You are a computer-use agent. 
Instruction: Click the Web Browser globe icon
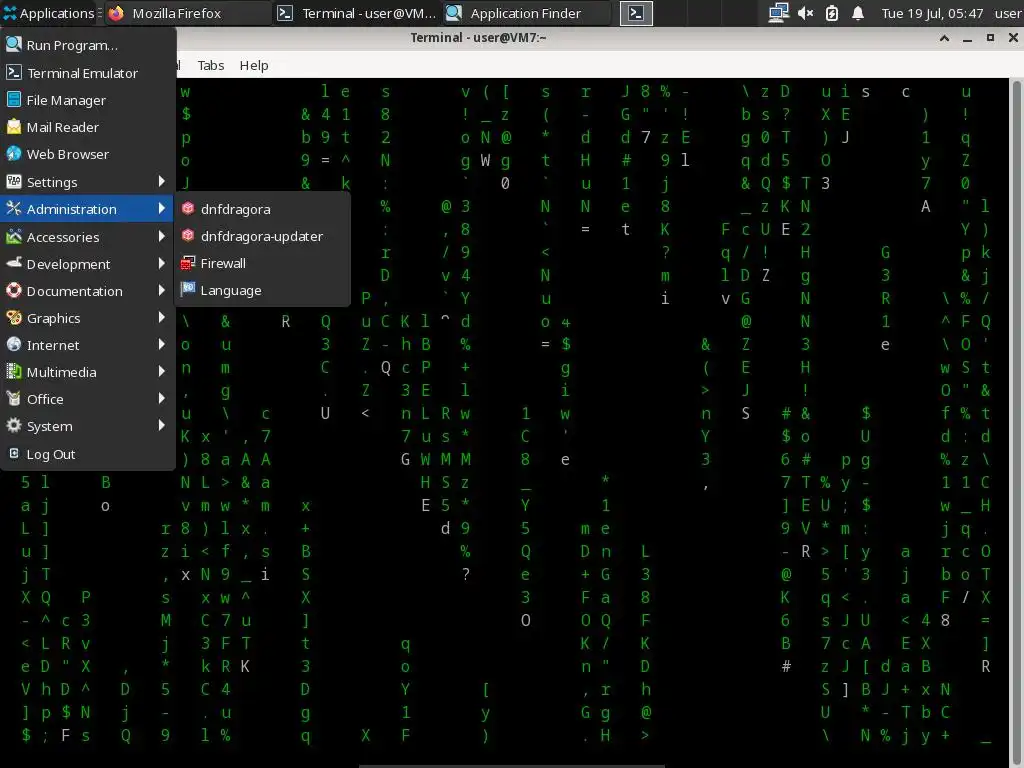point(14,153)
